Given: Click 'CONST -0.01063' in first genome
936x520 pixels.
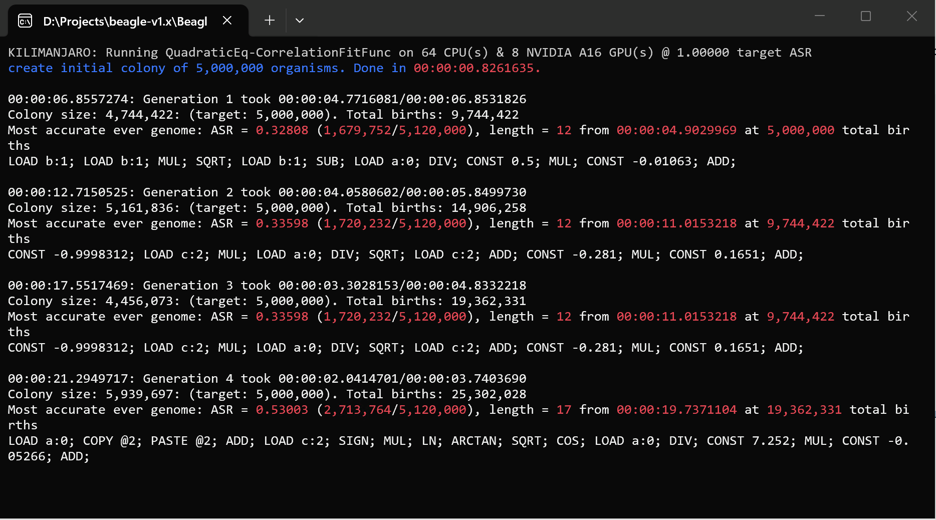Looking at the screenshot, I should pyautogui.click(x=639, y=161).
